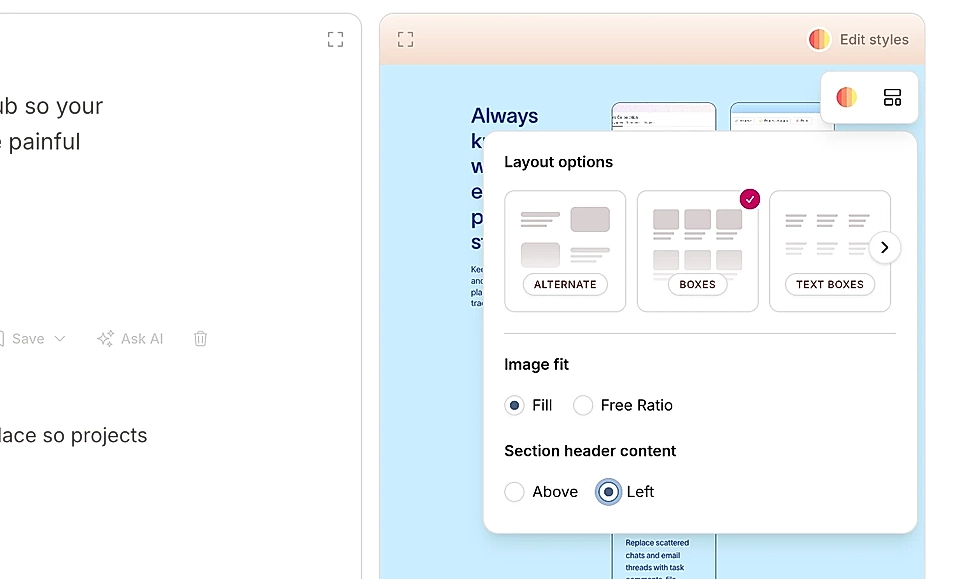Open the Save dropdown chevron
The width and height of the screenshot is (960, 579).
pyautogui.click(x=58, y=339)
